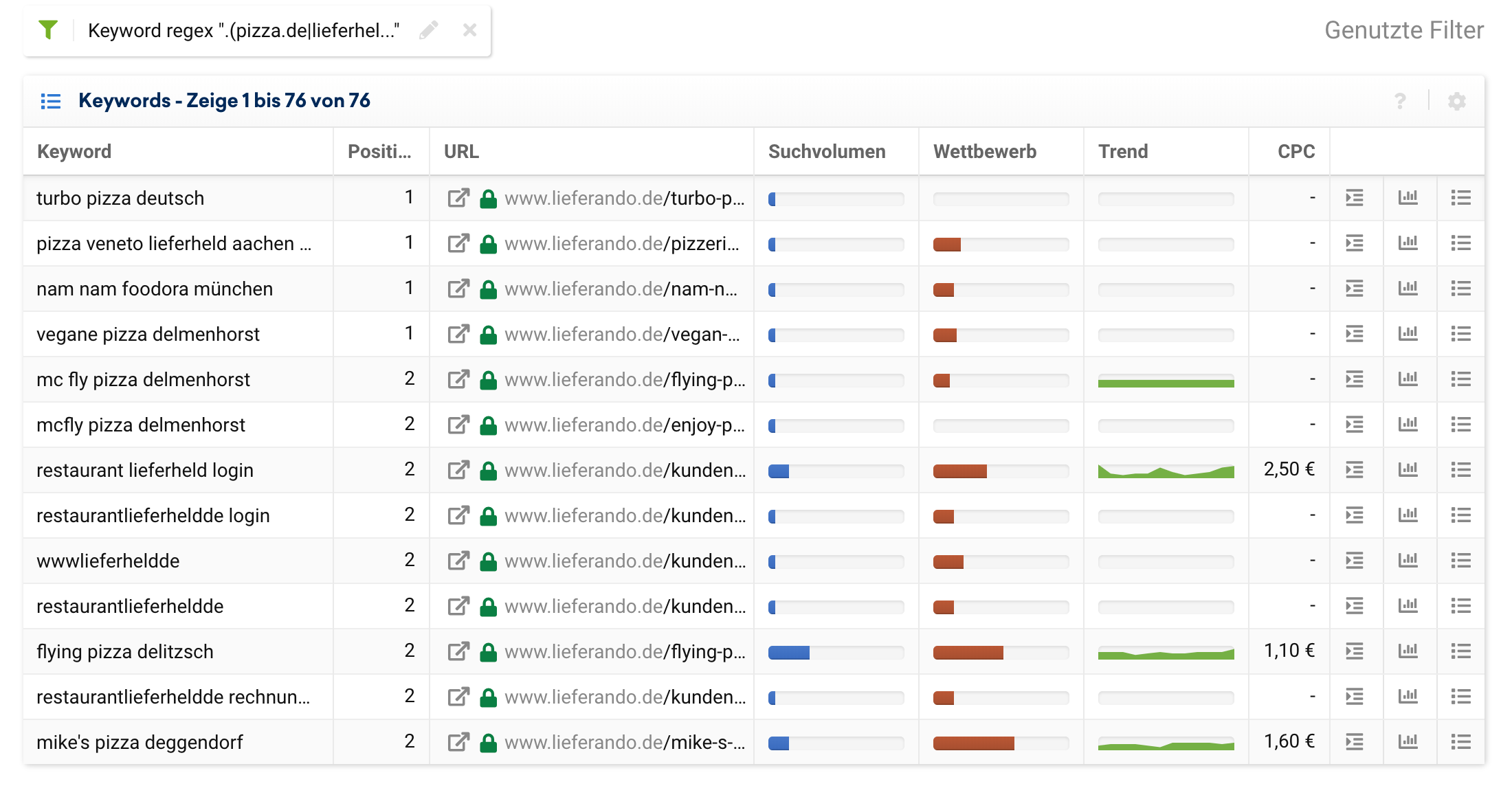
Task: Sort by Wettbewerb column header
Action: tap(985, 151)
